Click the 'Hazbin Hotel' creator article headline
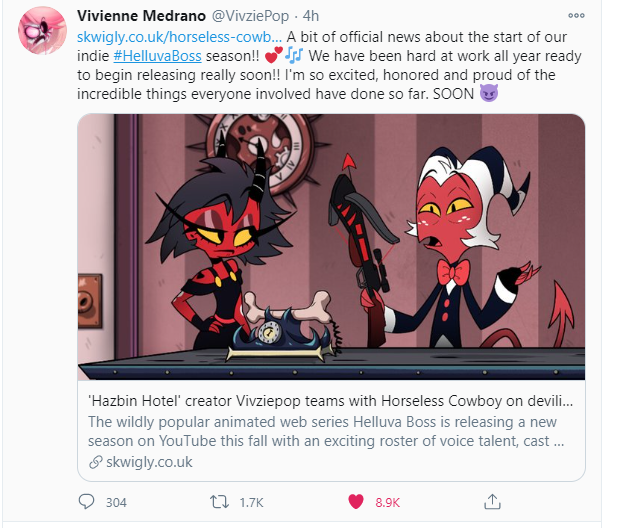Image resolution: width=617 pixels, height=528 pixels. [x=331, y=401]
